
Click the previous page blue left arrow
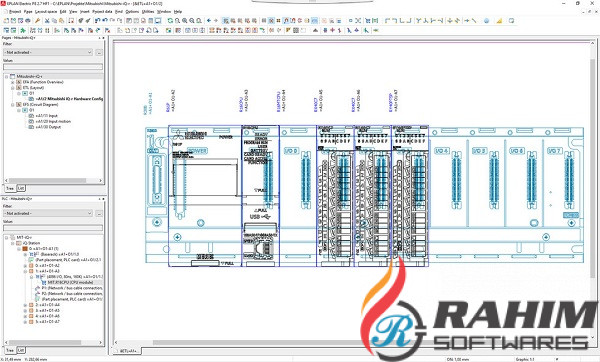[x=209, y=21]
